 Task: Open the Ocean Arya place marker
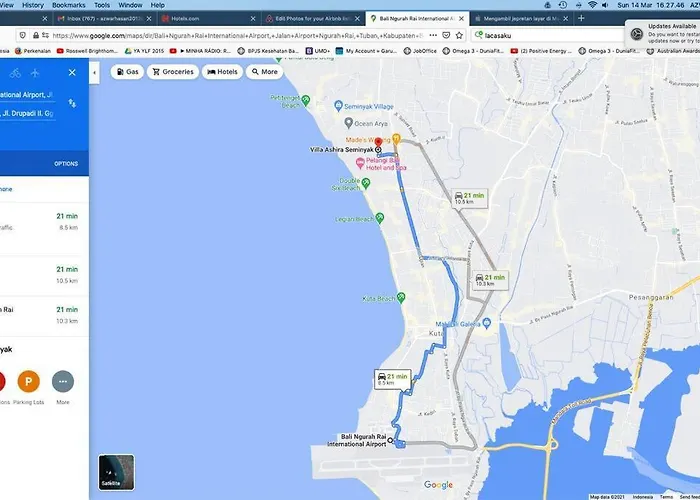tap(349, 123)
